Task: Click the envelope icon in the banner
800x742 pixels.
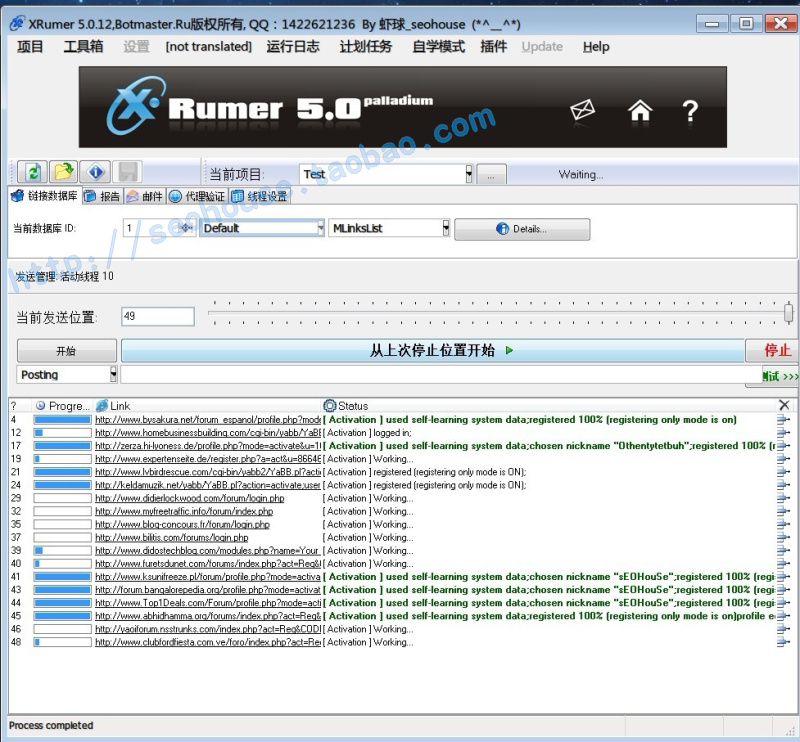Action: [582, 109]
